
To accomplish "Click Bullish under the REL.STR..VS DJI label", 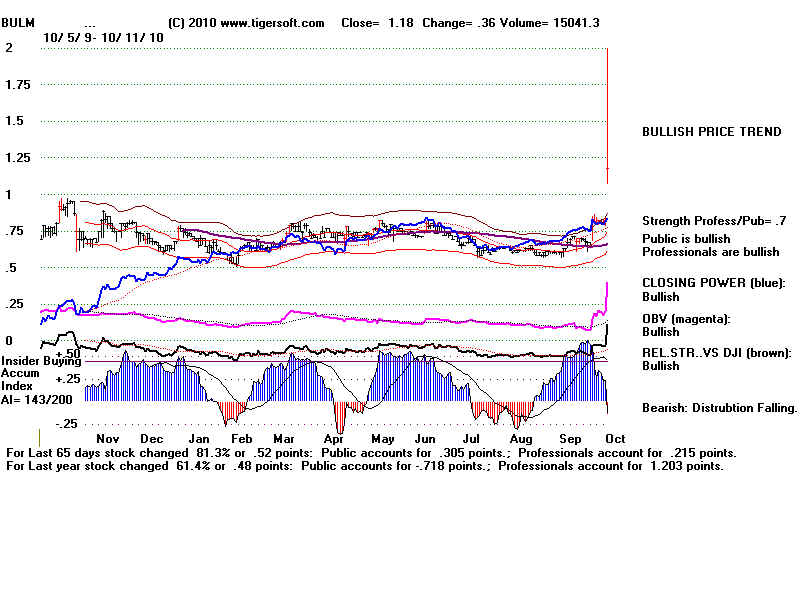I will pos(661,366).
